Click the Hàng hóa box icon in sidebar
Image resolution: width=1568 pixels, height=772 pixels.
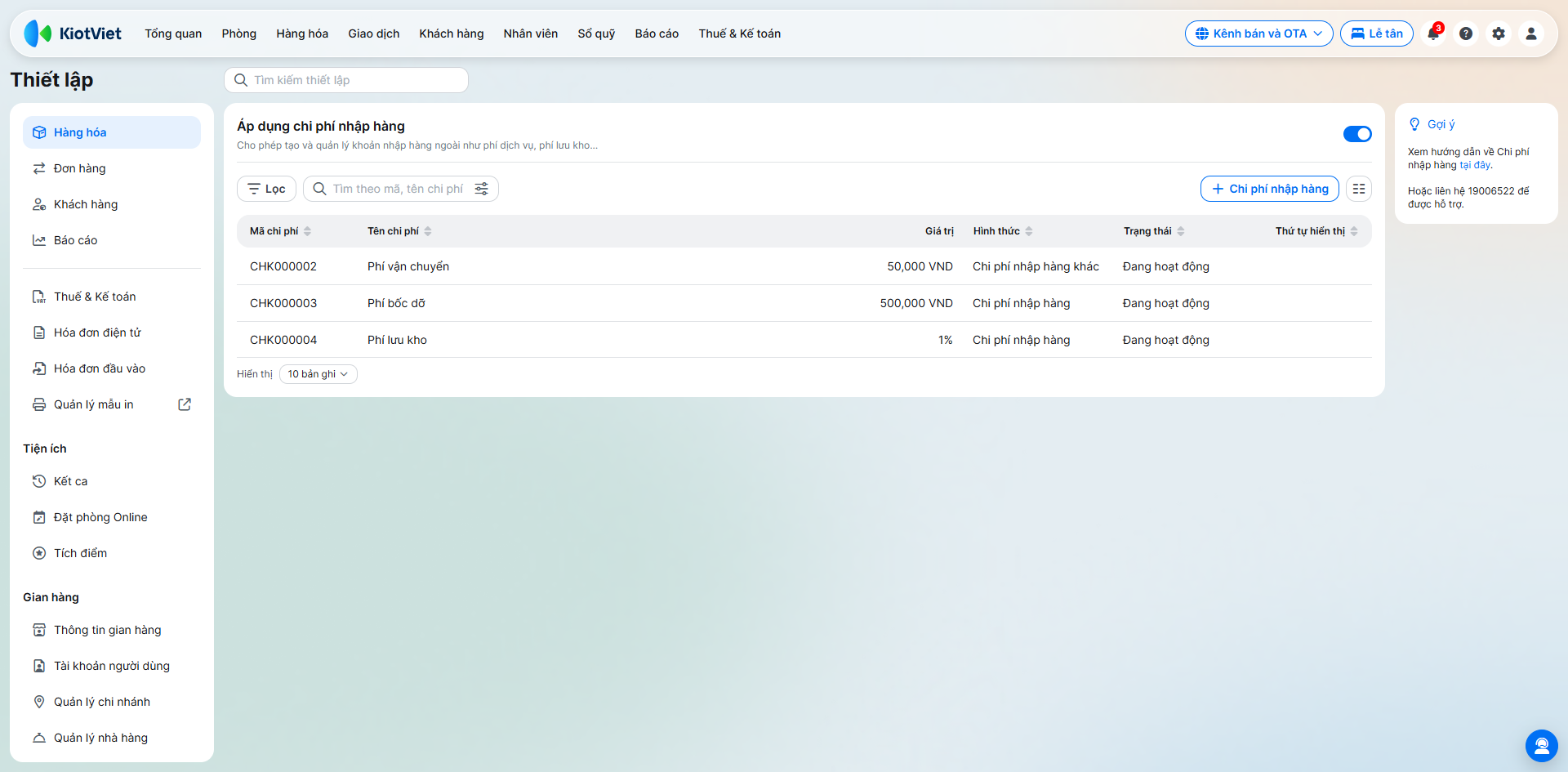click(x=39, y=132)
